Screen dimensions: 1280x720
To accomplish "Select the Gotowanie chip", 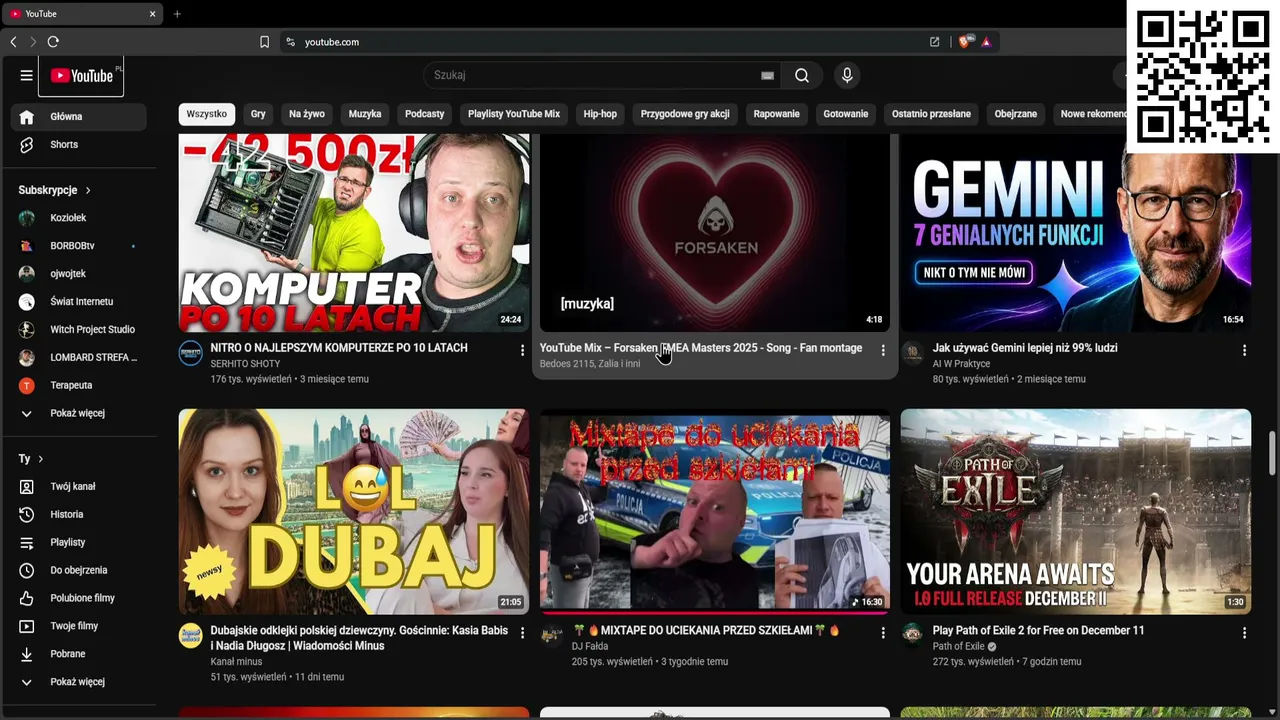I will (x=846, y=114).
